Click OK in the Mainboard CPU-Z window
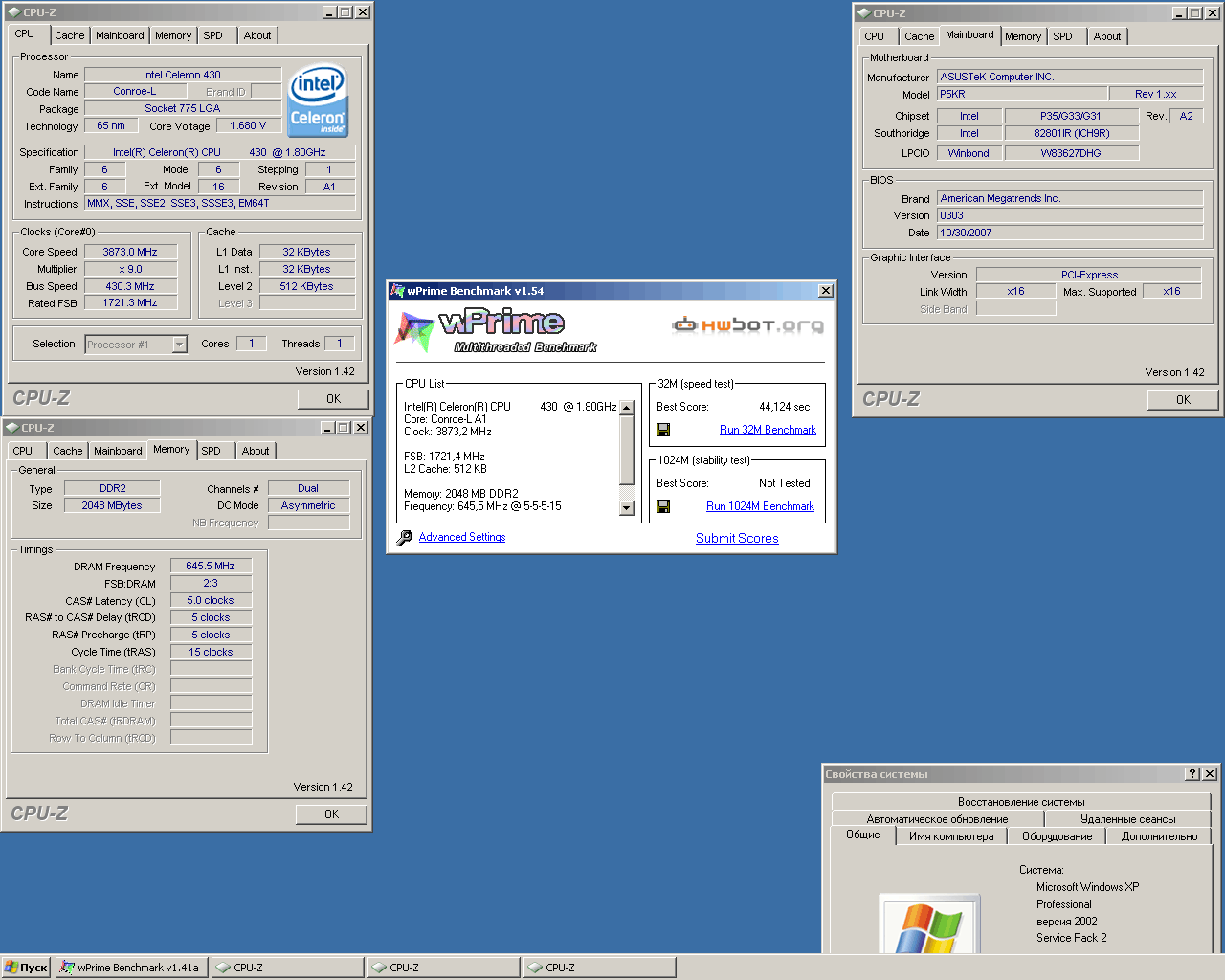The image size is (1225, 980). [x=1183, y=400]
